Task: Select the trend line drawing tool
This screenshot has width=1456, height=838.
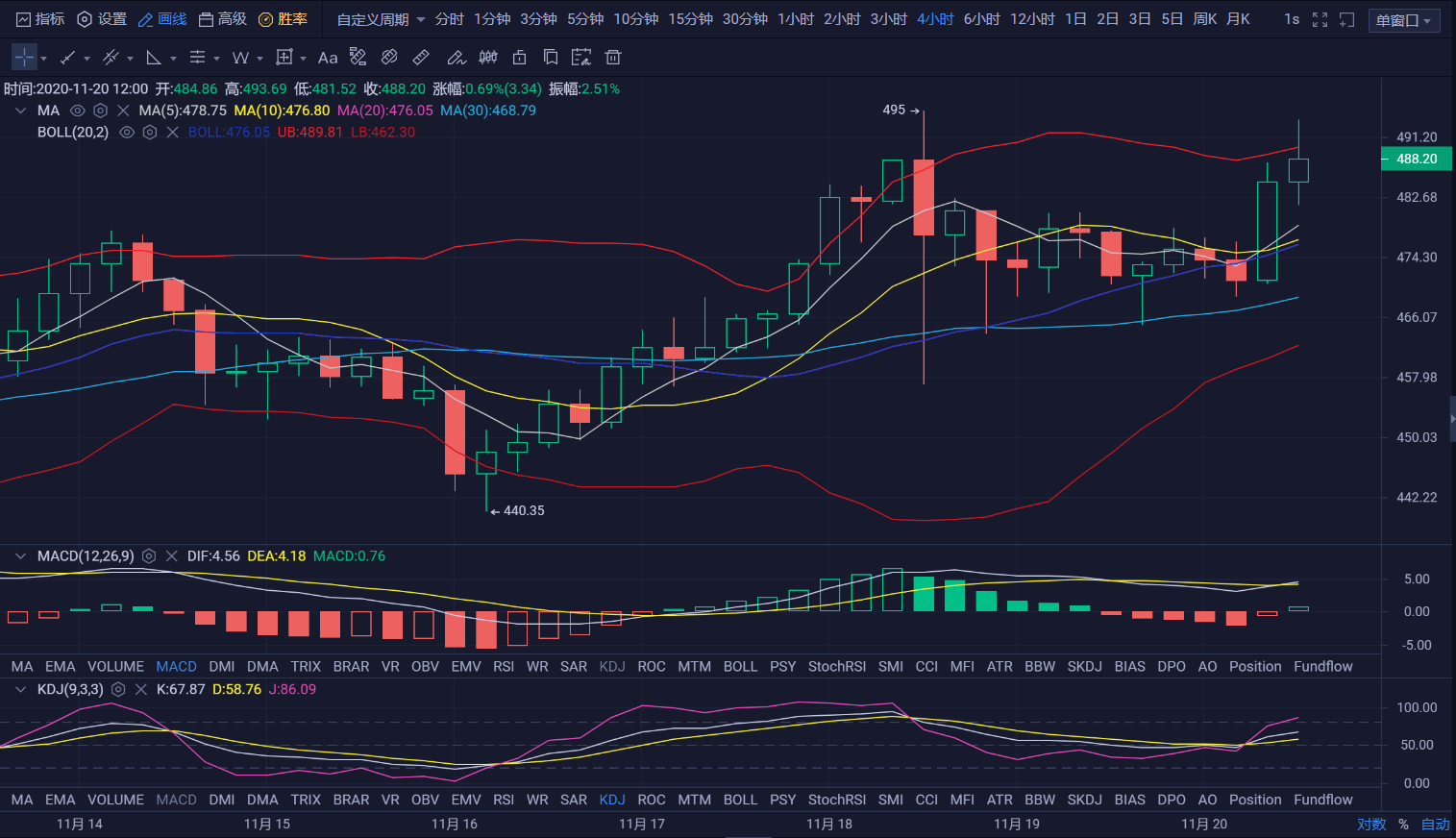Action: (67, 58)
